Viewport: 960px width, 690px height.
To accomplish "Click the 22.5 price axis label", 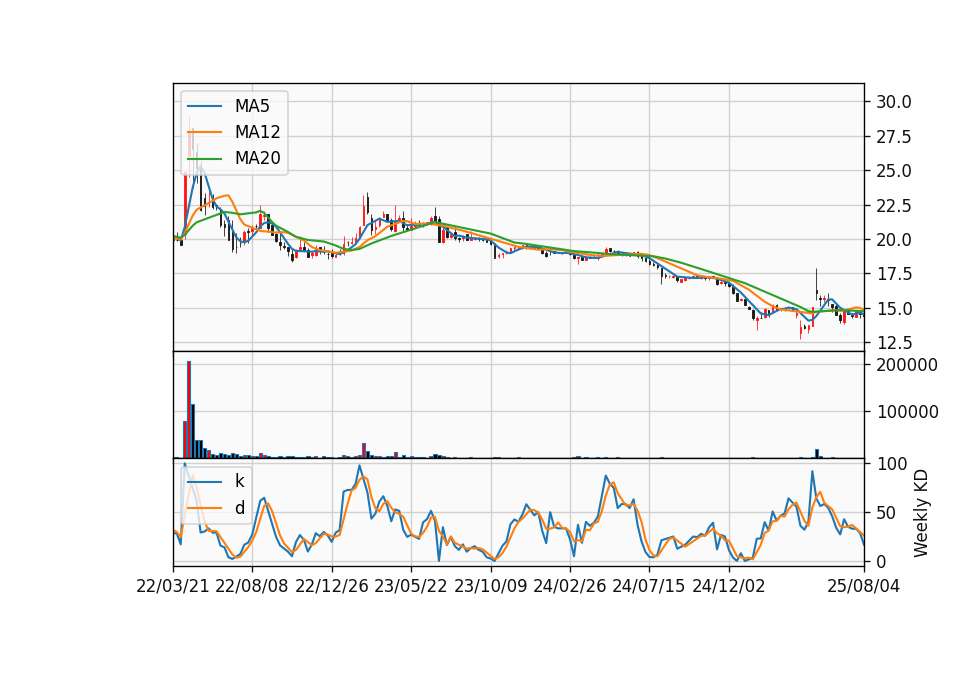I will click(893, 206).
